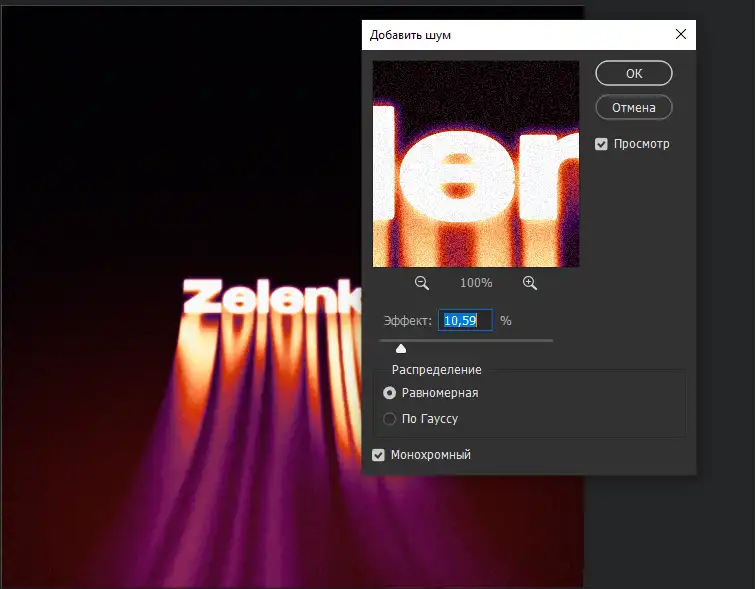The image size is (756, 589).
Task: Close the Добавить шум dialog
Action: pos(681,34)
